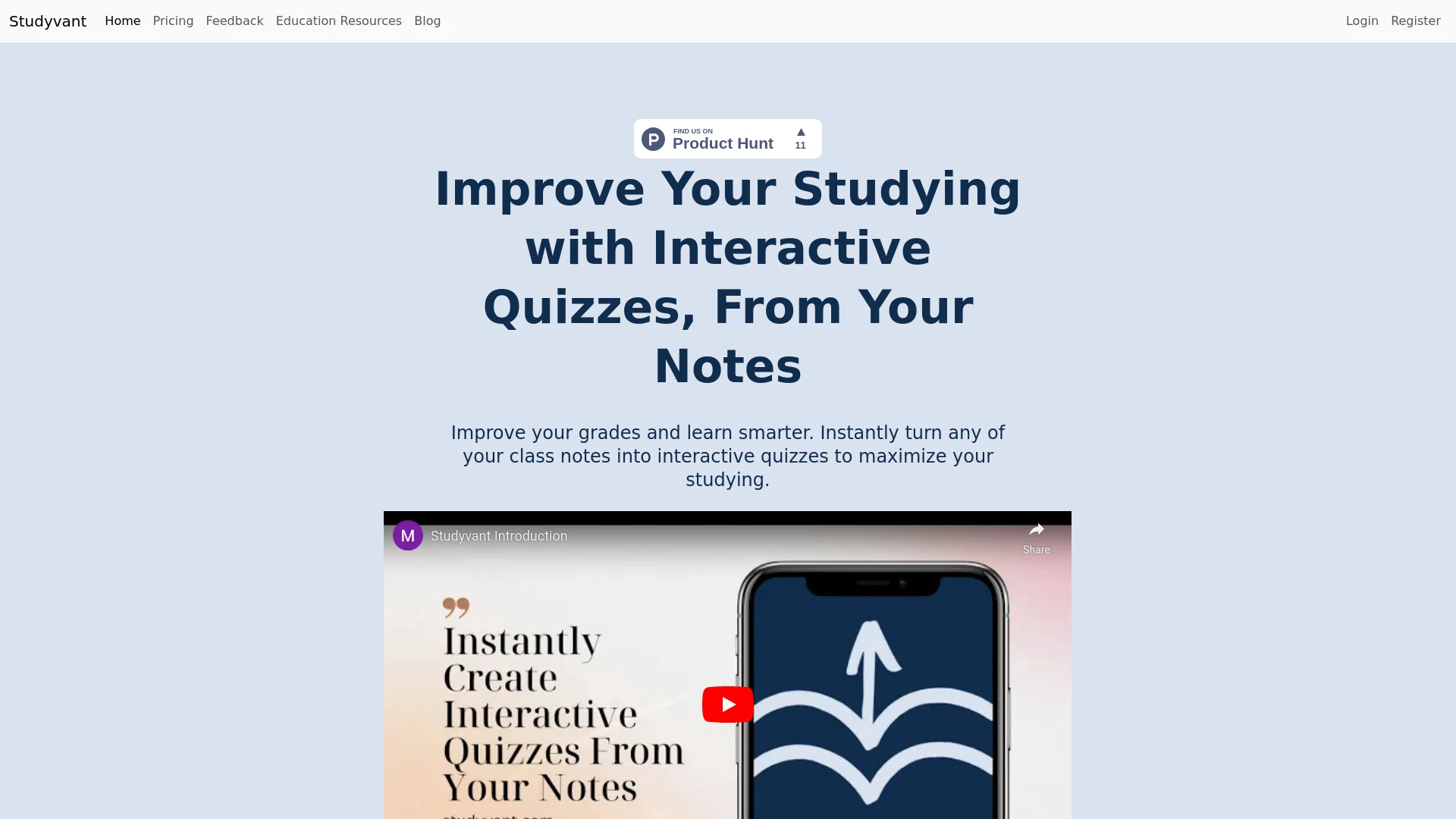
Task: Click the Studyvant logo icon
Action: pos(47,21)
